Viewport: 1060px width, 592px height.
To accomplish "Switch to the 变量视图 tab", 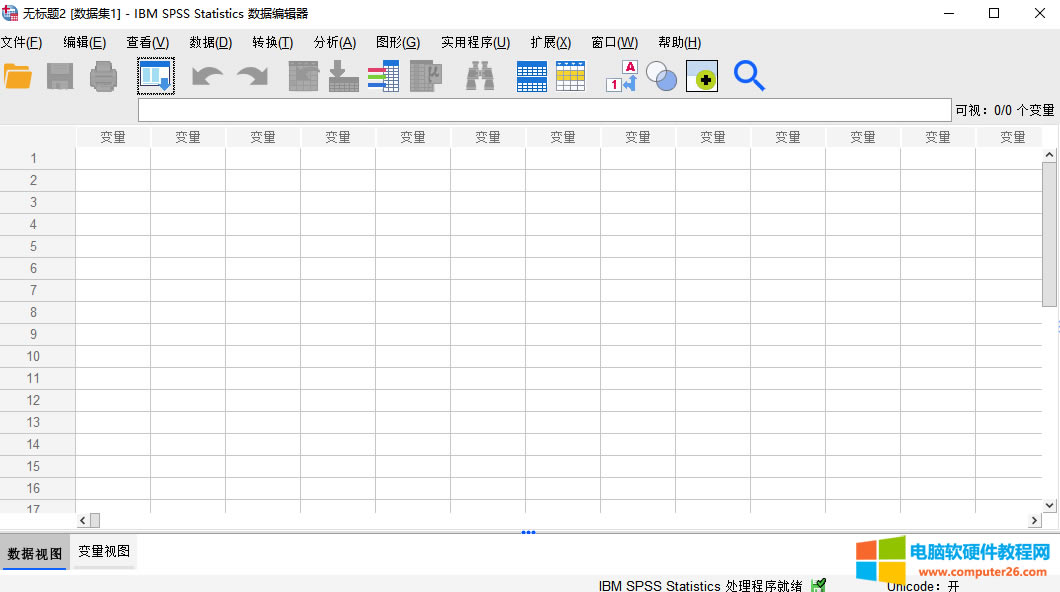I will pyautogui.click(x=104, y=551).
